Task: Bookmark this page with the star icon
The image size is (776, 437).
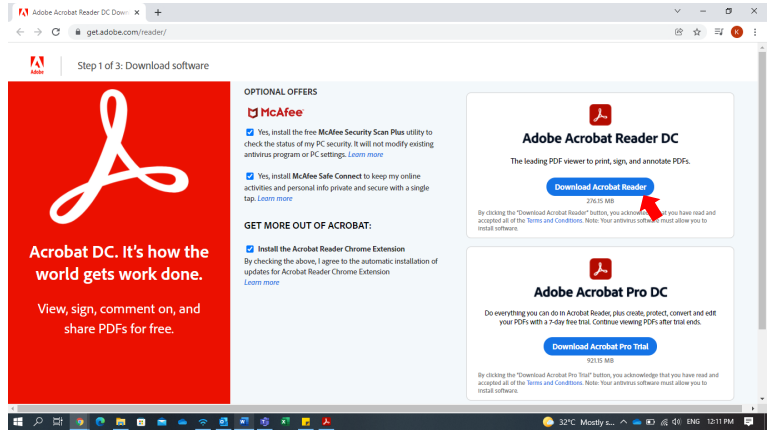Action: [696, 32]
